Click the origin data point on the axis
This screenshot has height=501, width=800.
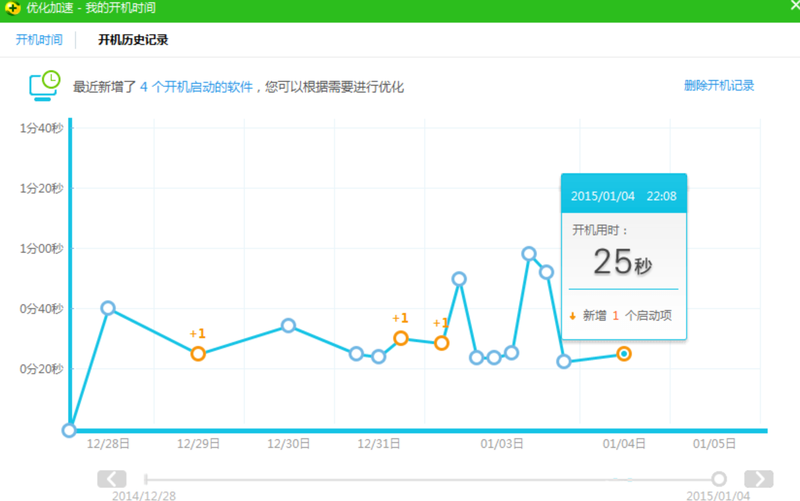tap(69, 430)
